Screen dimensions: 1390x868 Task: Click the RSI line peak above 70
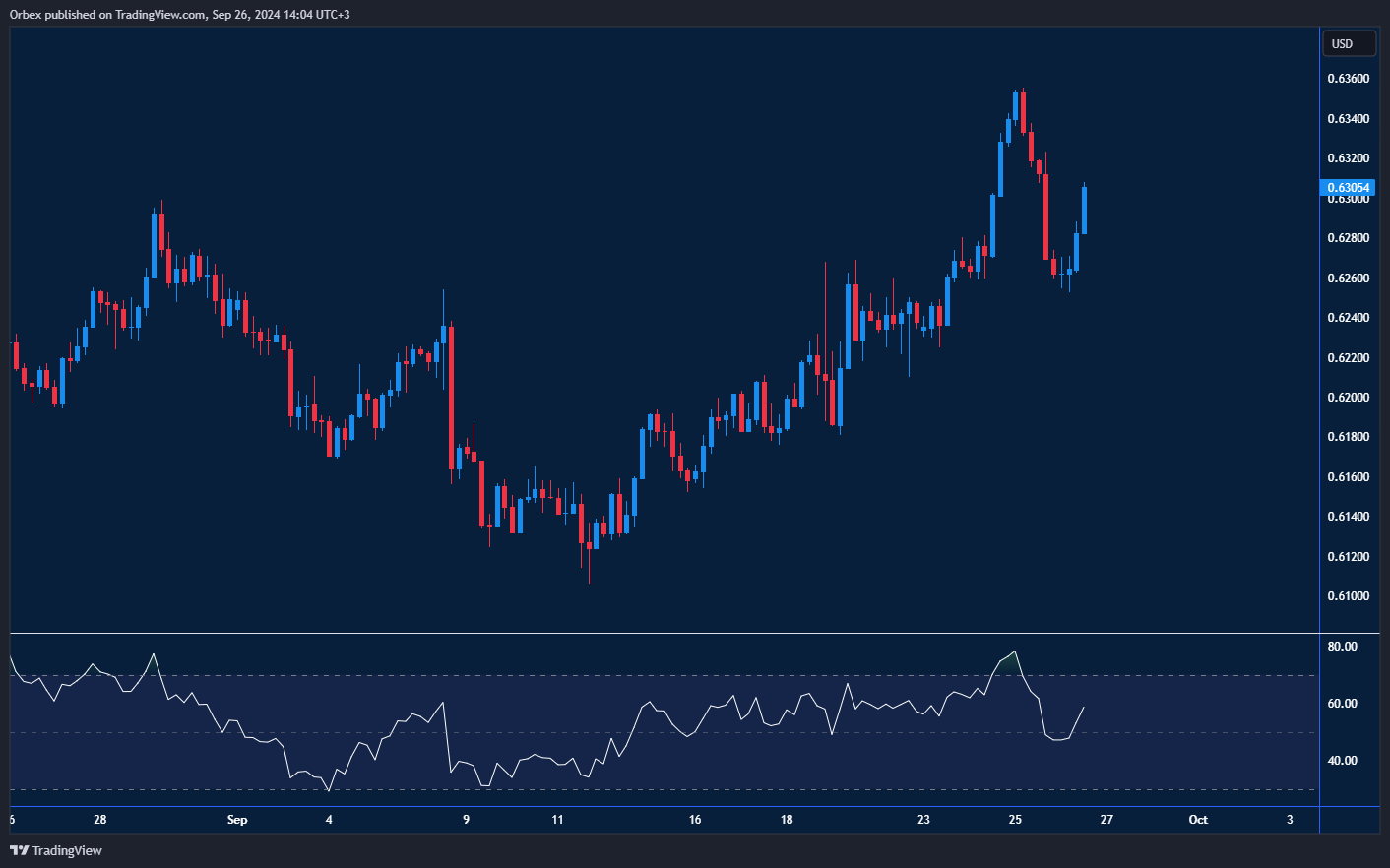[x=1015, y=651]
